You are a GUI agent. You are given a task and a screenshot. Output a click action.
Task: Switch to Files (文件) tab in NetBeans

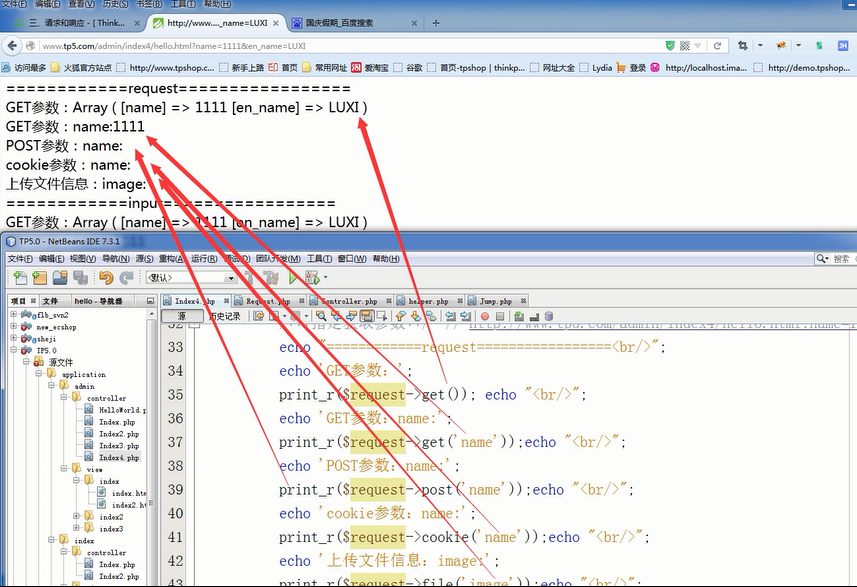point(50,301)
